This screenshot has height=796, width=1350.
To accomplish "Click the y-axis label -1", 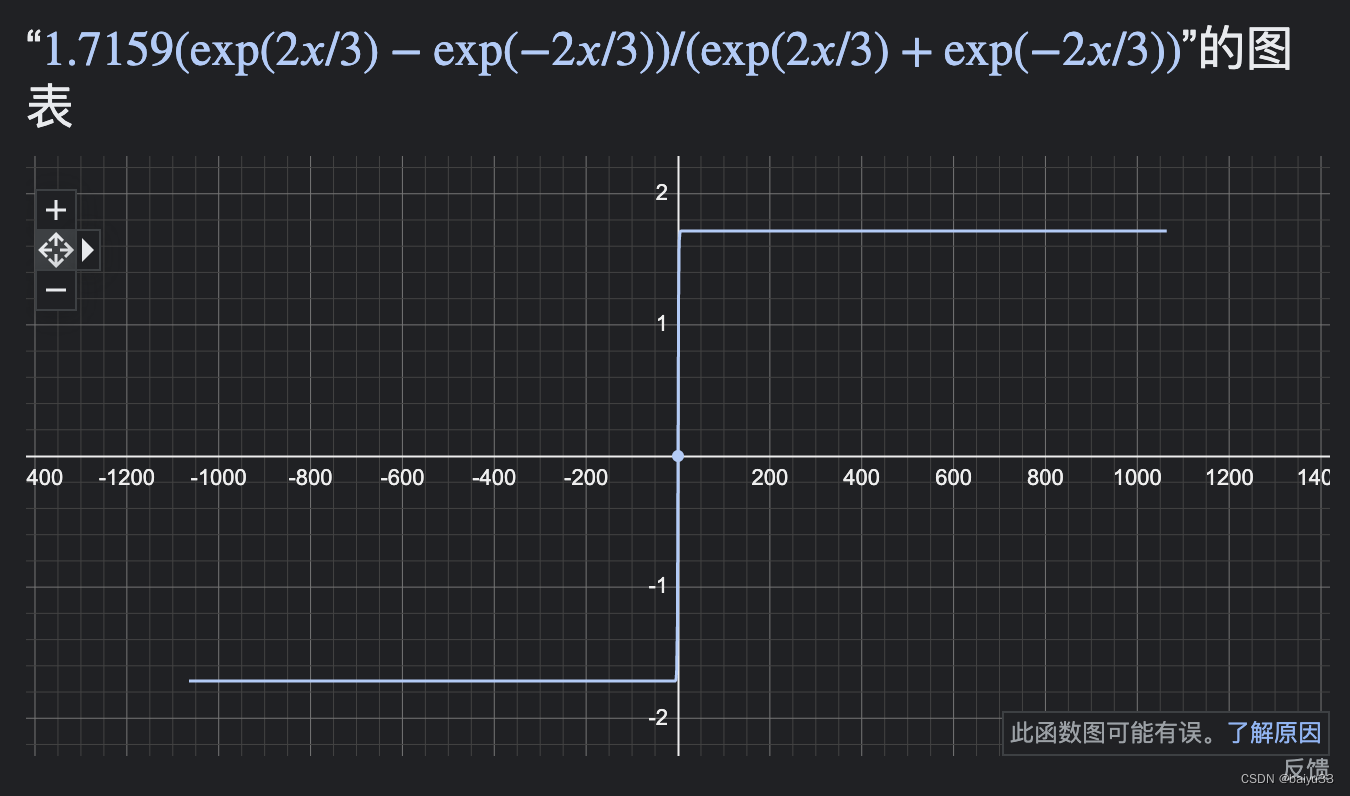I will click(x=657, y=586).
